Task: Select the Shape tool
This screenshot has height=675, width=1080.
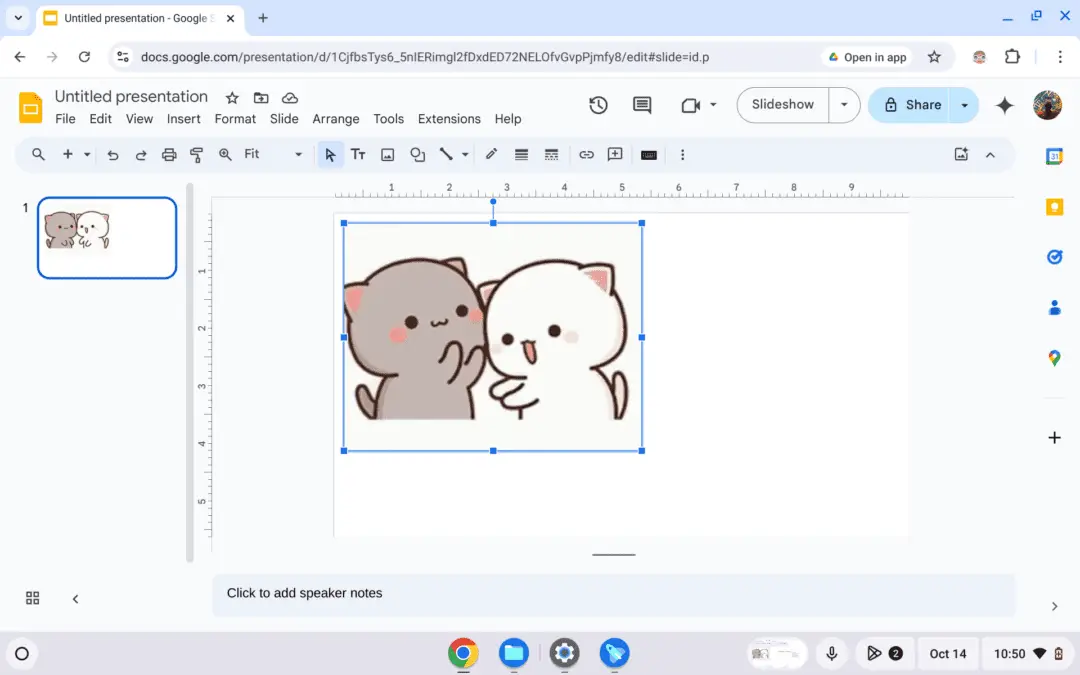Action: 416,154
